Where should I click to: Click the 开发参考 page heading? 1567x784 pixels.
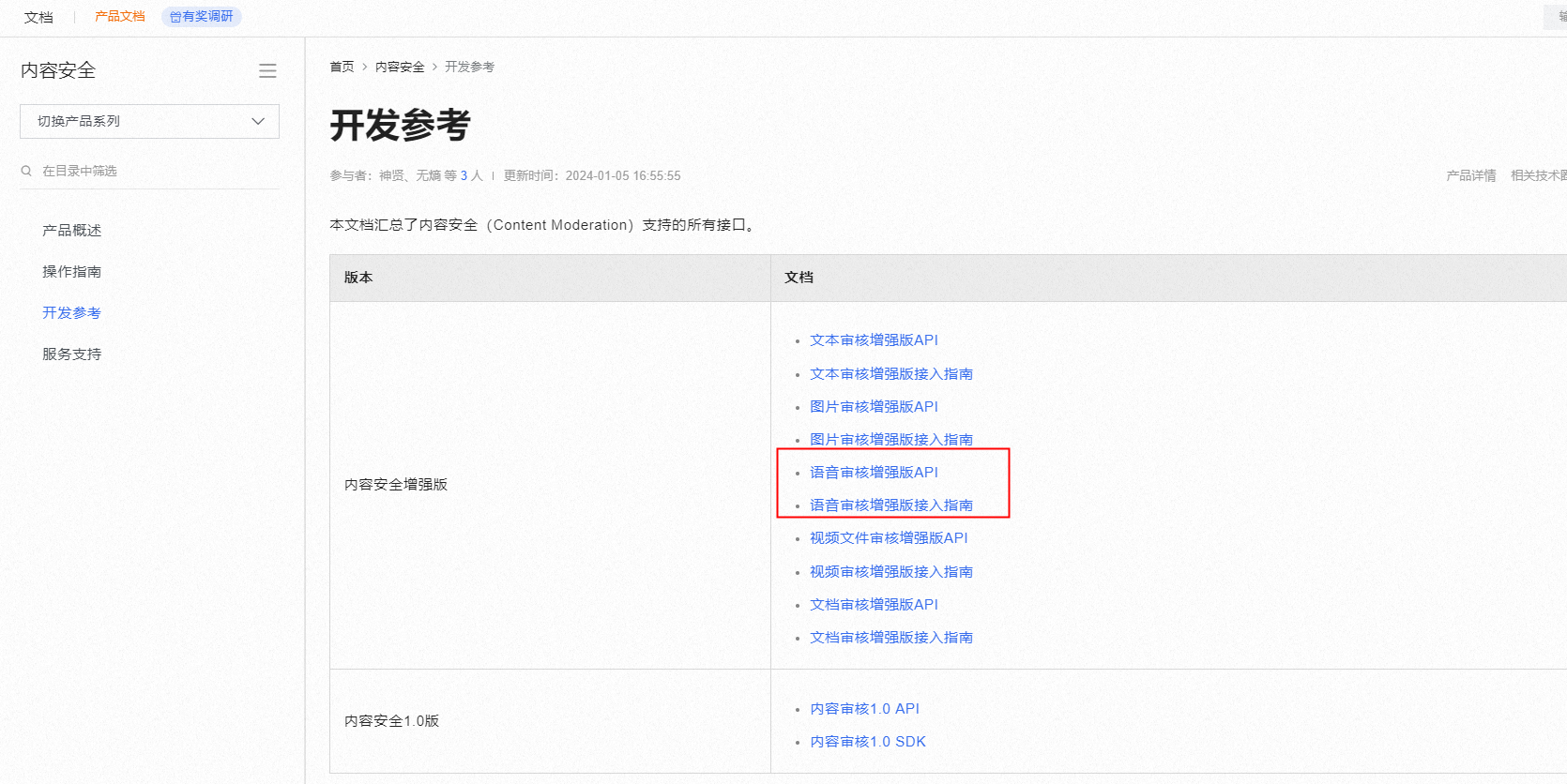400,125
